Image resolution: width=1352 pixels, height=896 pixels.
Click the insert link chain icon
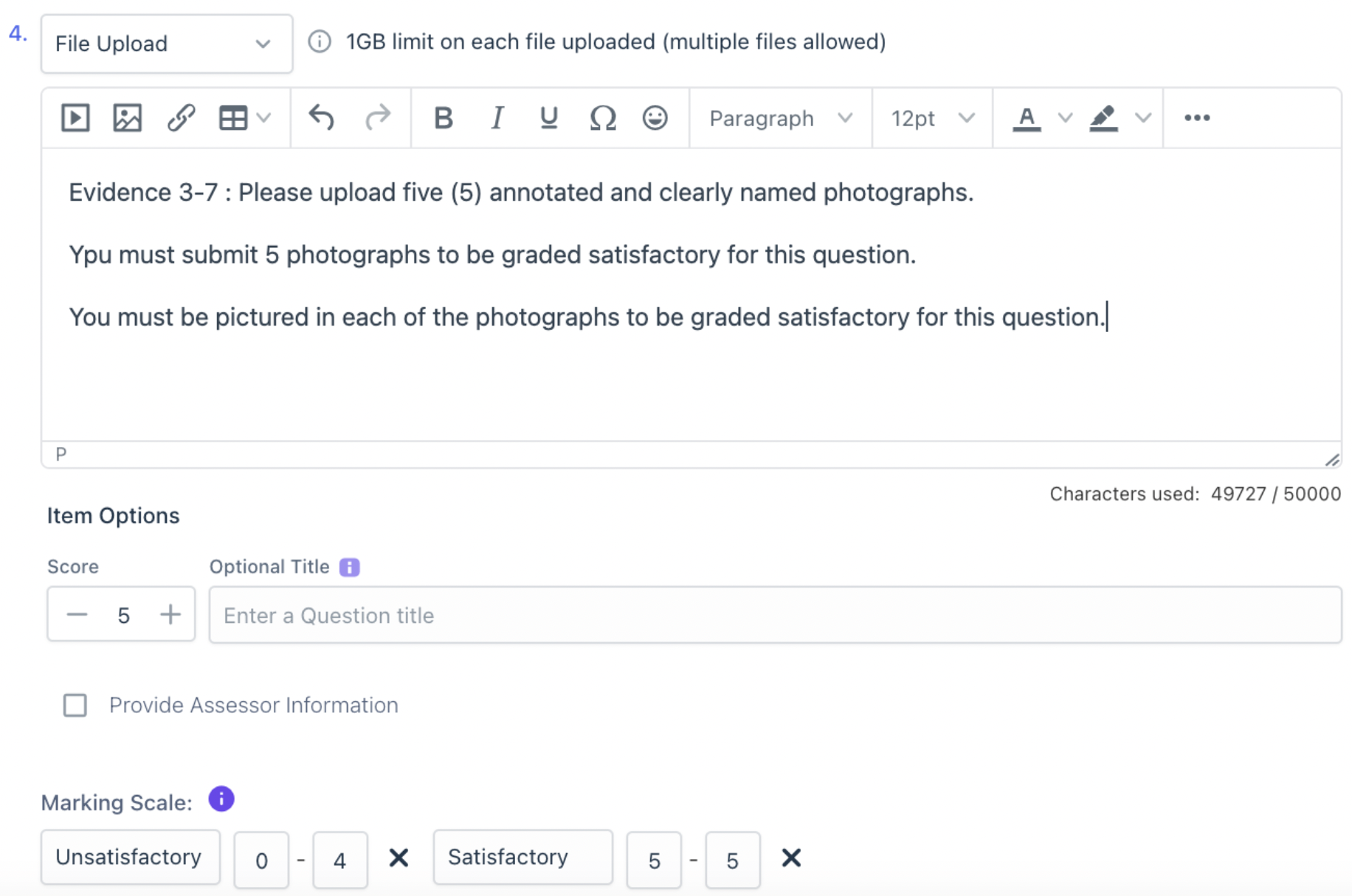(181, 118)
